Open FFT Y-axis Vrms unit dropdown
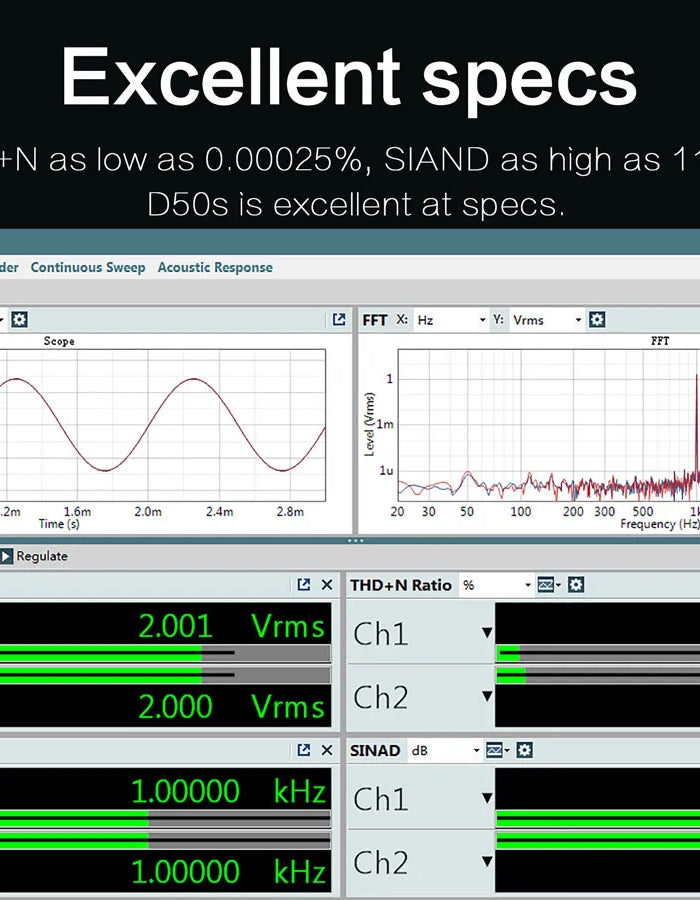This screenshot has width=700, height=900. click(547, 320)
